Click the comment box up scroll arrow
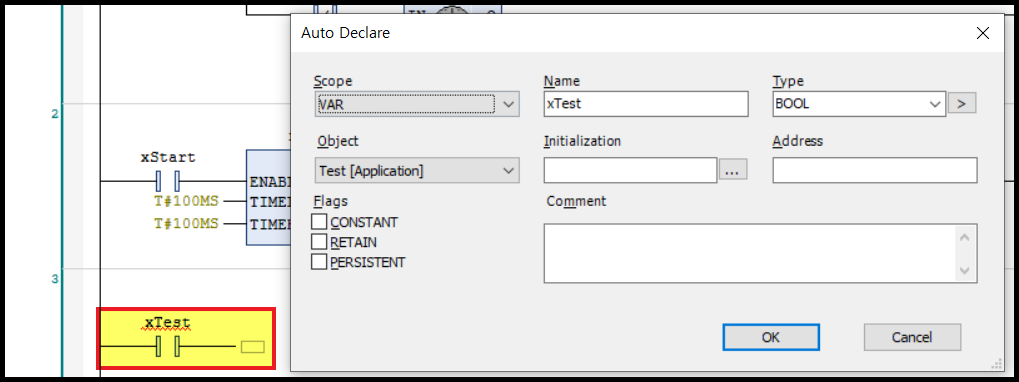The image size is (1019, 382). (964, 237)
